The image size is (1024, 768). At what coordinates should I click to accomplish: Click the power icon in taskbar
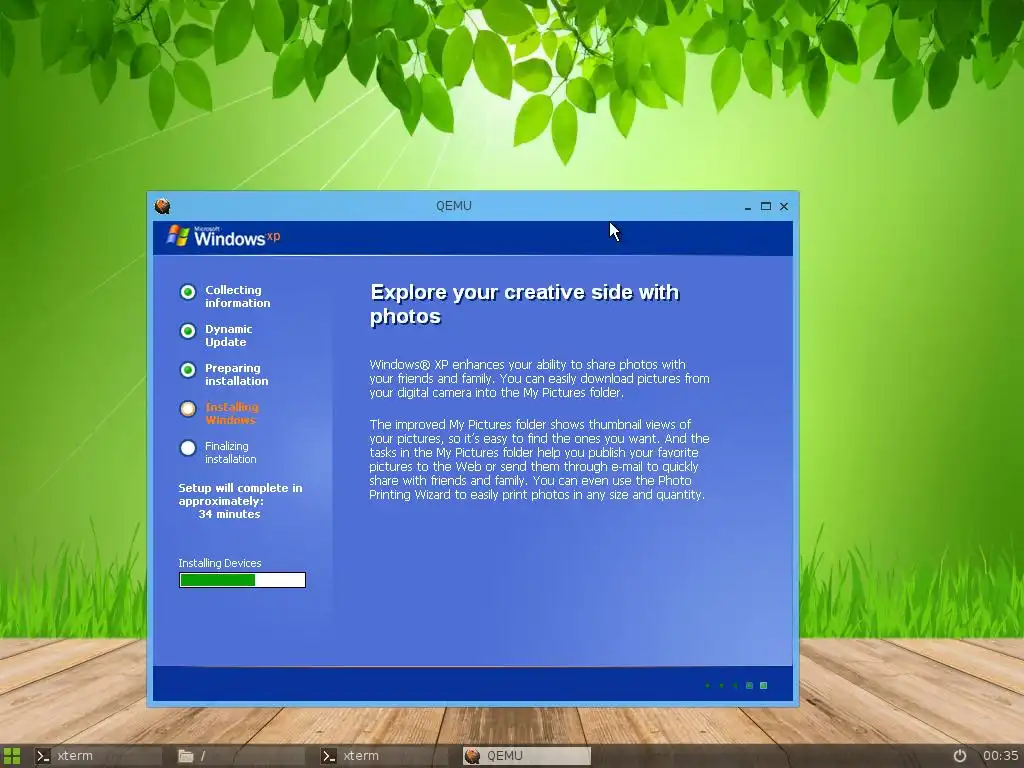point(960,756)
